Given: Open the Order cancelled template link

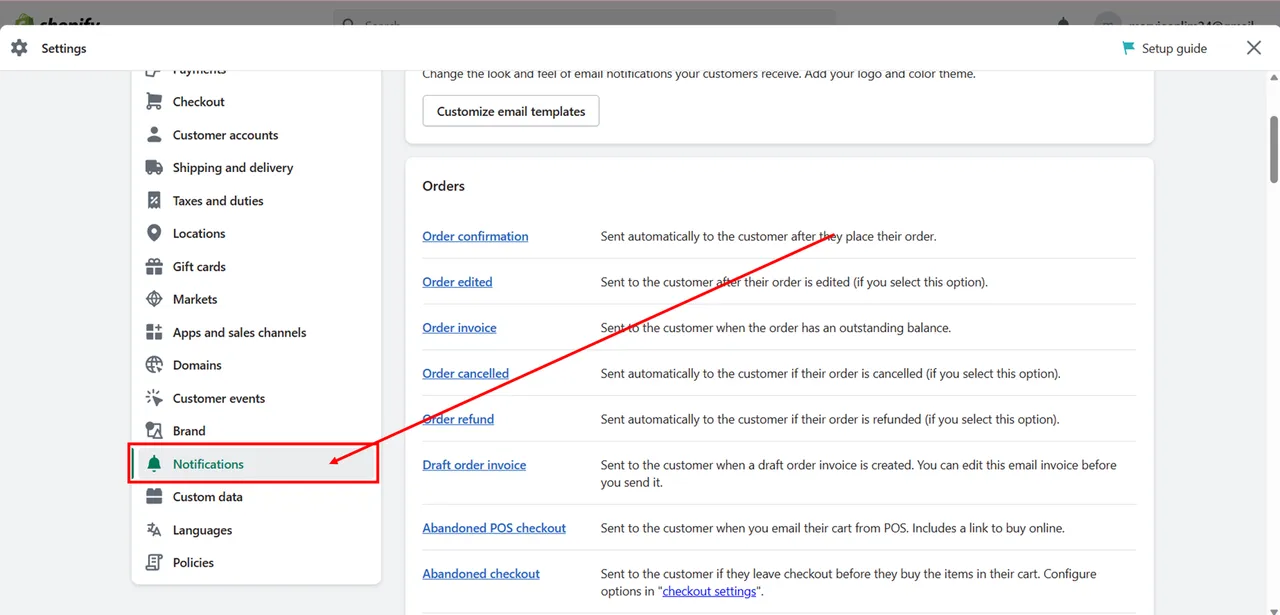Looking at the screenshot, I should tap(465, 374).
